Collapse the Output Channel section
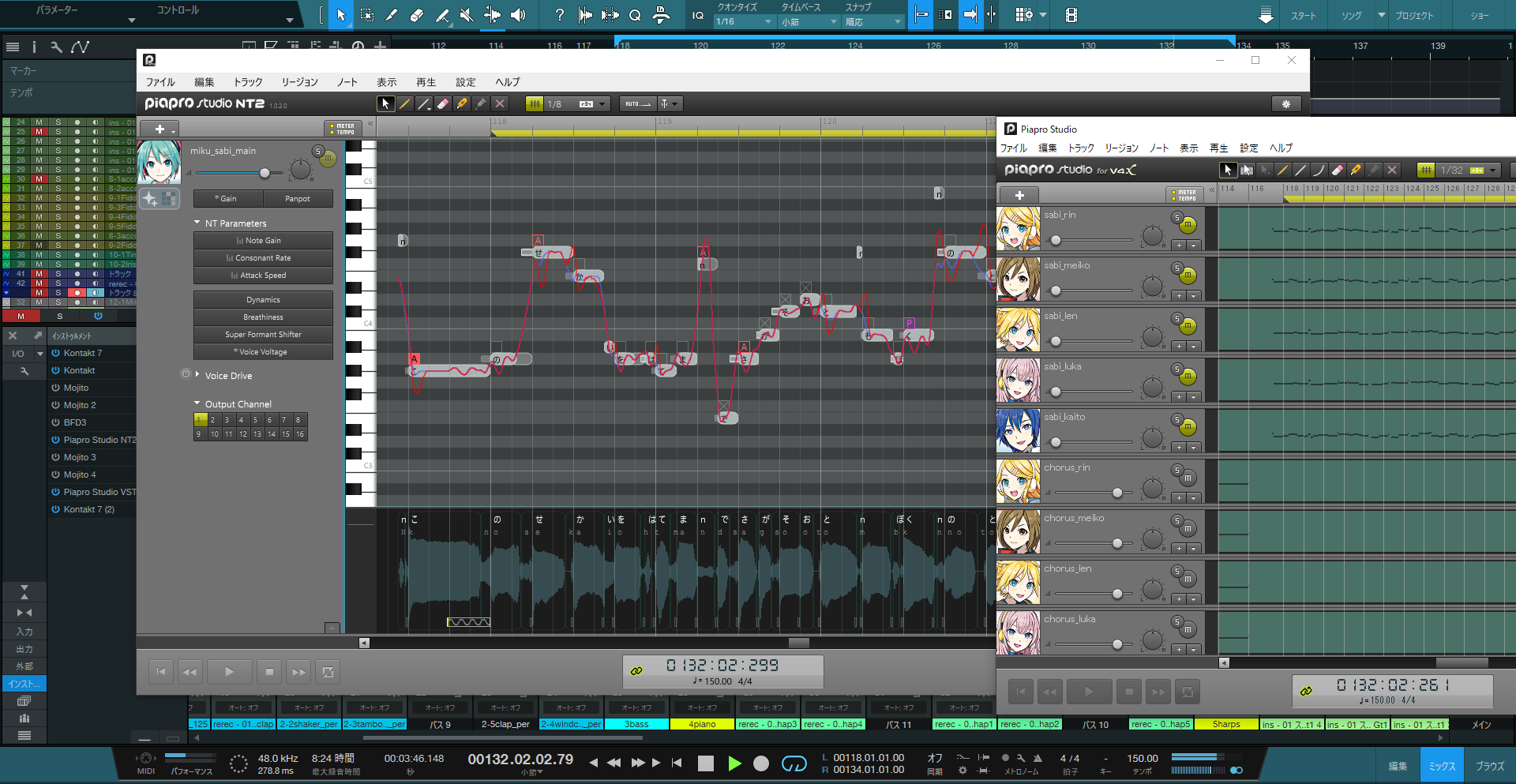The height and width of the screenshot is (784, 1516). [x=197, y=403]
